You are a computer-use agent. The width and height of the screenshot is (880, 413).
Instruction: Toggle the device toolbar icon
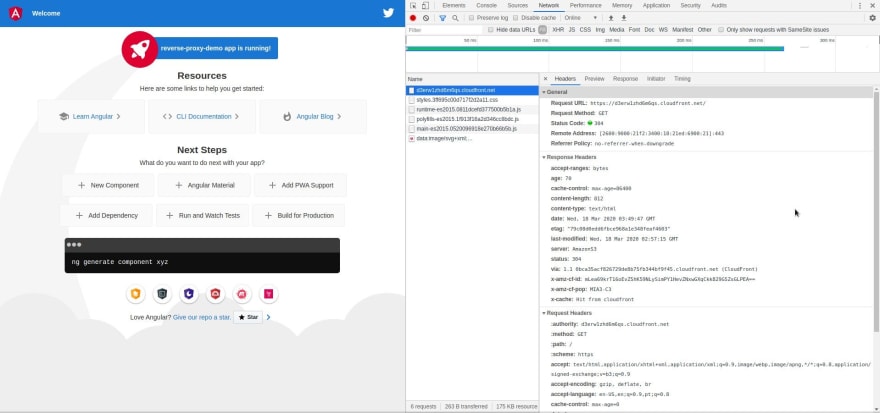point(425,6)
